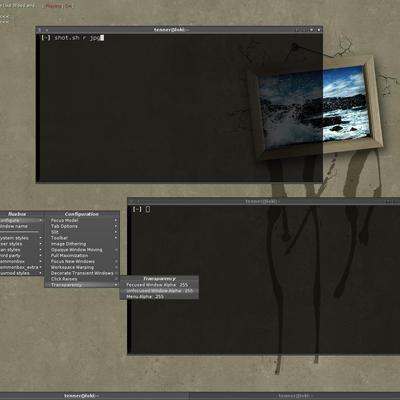The image size is (400, 400).
Task: Expand the system styles submenu
Action: (22, 238)
